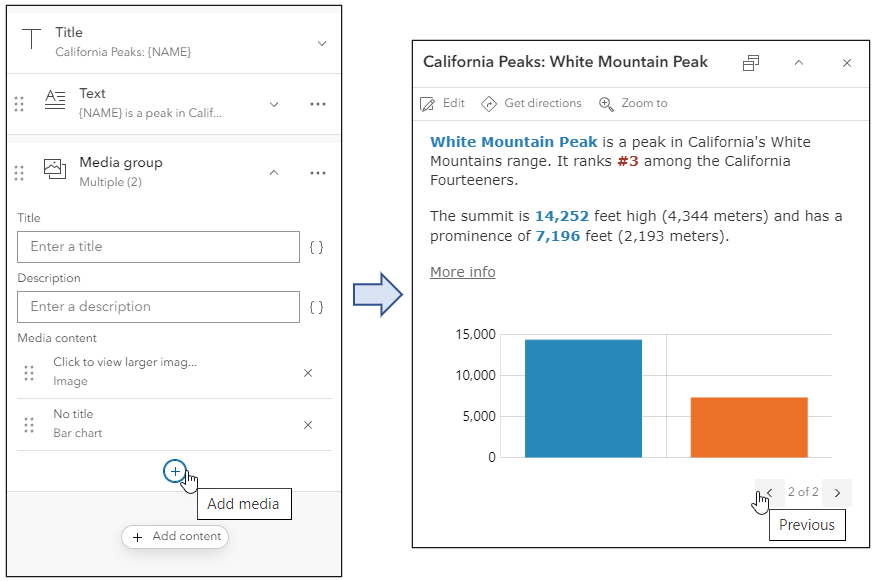Remove the Bar chart media item

[308, 425]
